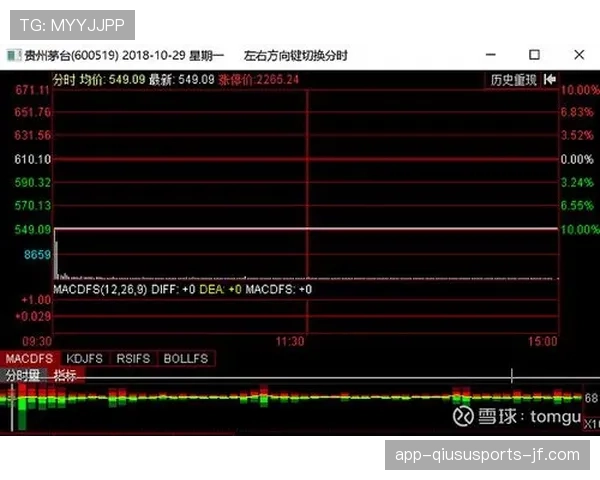Click the white price line on the chart

click(x=306, y=229)
